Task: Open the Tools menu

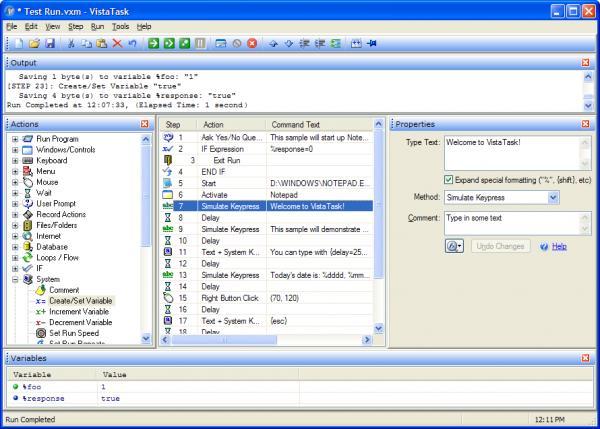Action: pyautogui.click(x=120, y=25)
